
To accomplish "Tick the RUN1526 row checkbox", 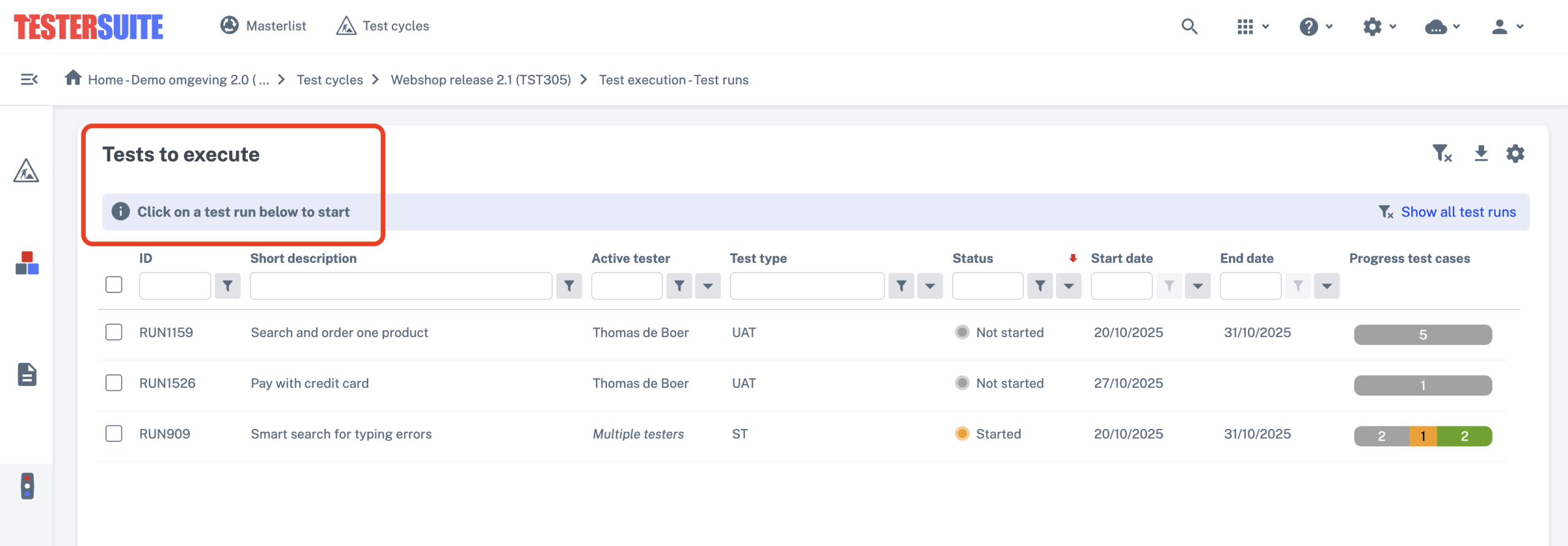I will pos(114,383).
